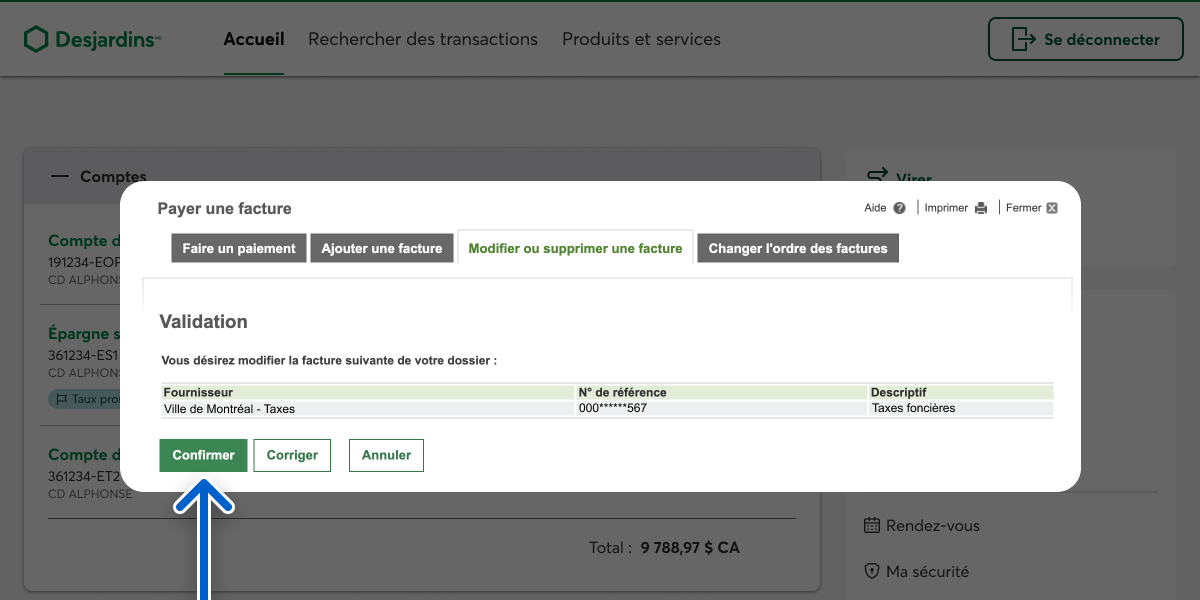Image resolution: width=1200 pixels, height=600 pixels.
Task: Click the Corriger button
Action: (292, 455)
